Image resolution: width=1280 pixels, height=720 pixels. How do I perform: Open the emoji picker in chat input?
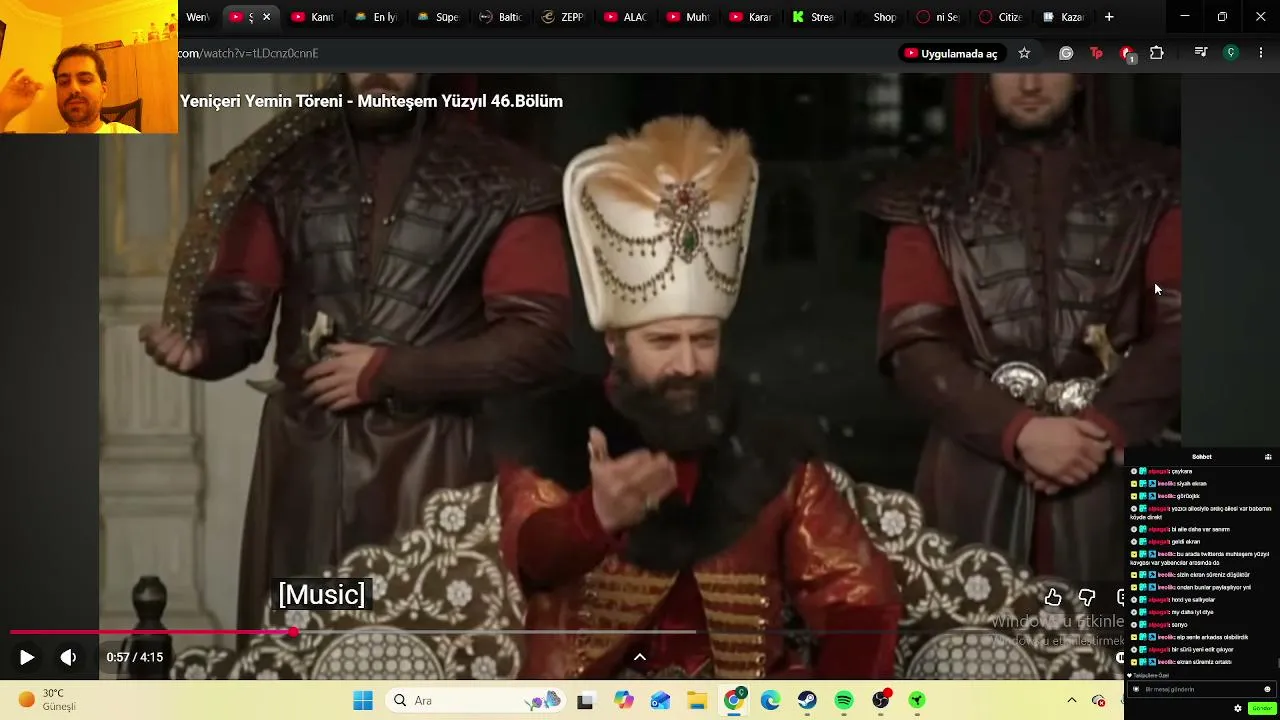(x=1267, y=689)
